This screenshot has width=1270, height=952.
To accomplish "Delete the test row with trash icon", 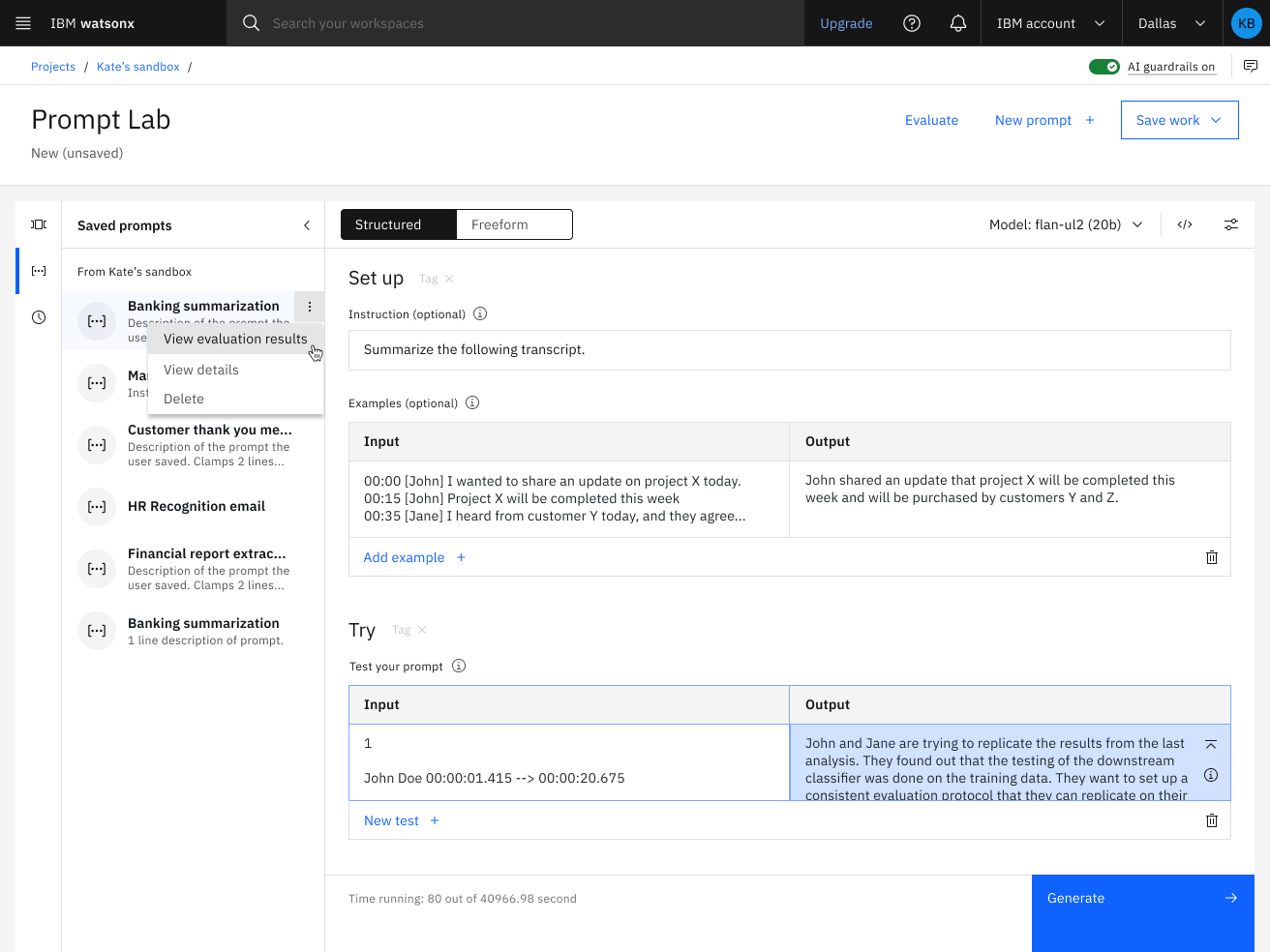I will [1212, 820].
